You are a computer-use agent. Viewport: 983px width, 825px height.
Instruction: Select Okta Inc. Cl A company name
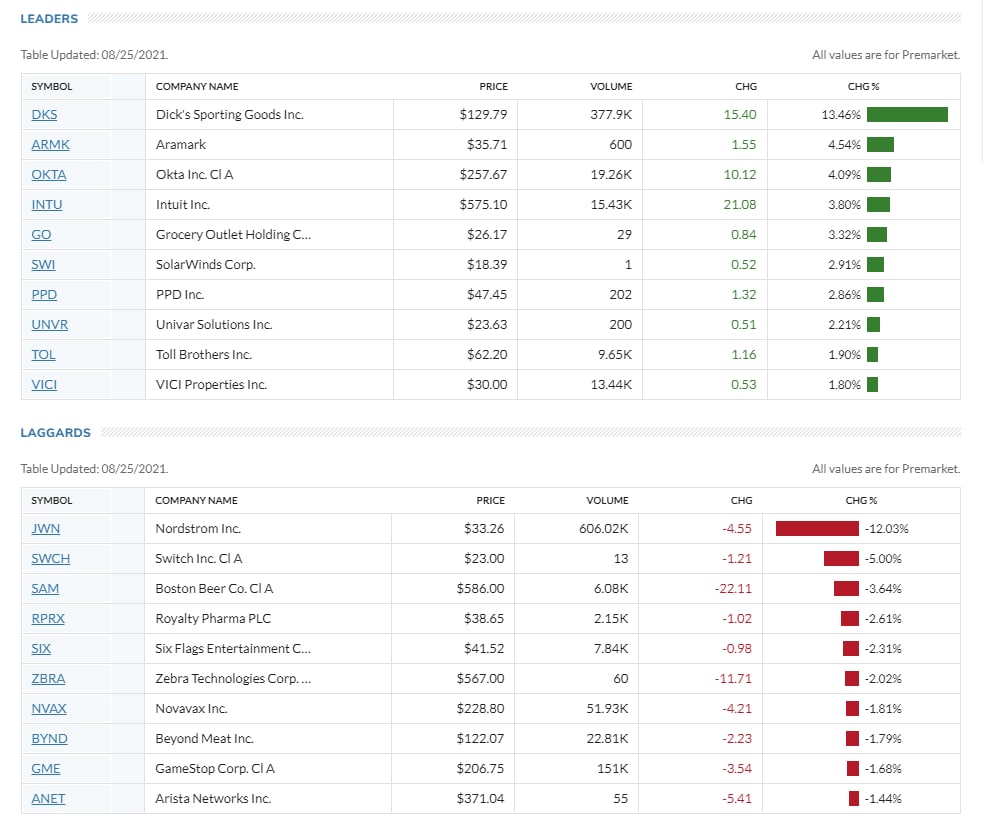(x=194, y=175)
